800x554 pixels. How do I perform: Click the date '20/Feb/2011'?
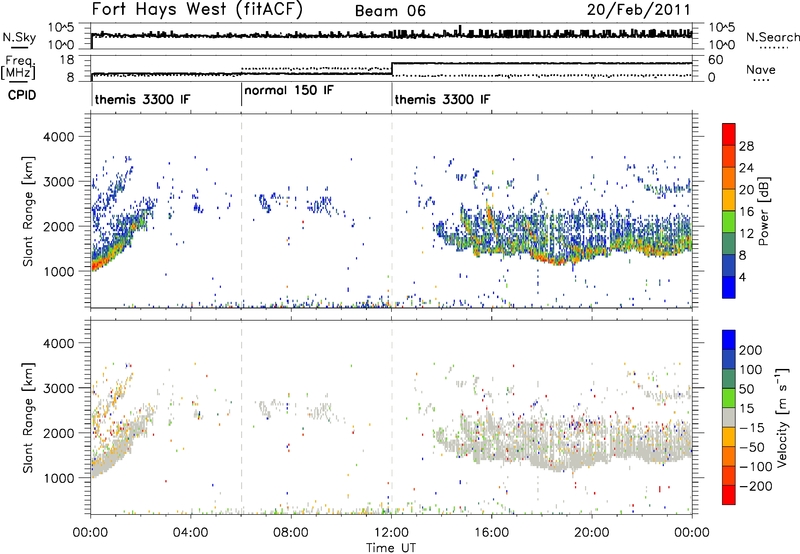[x=639, y=10]
